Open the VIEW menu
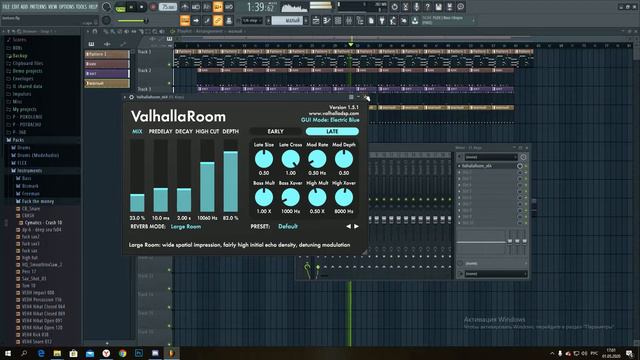This screenshot has height=360, width=640. (53, 7)
